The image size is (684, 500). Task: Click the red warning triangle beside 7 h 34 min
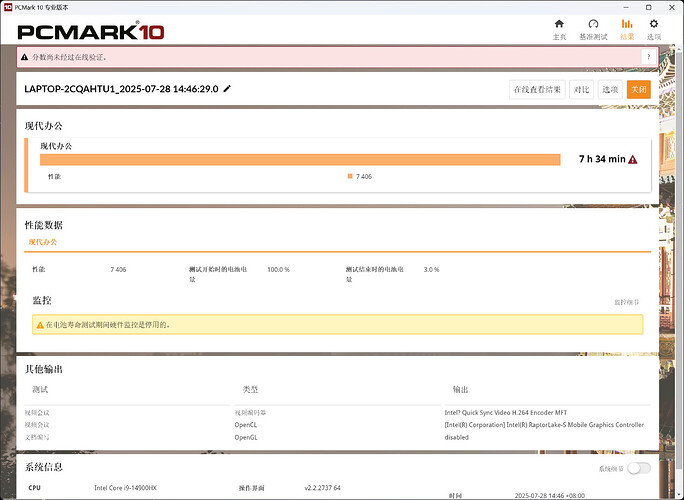(633, 159)
